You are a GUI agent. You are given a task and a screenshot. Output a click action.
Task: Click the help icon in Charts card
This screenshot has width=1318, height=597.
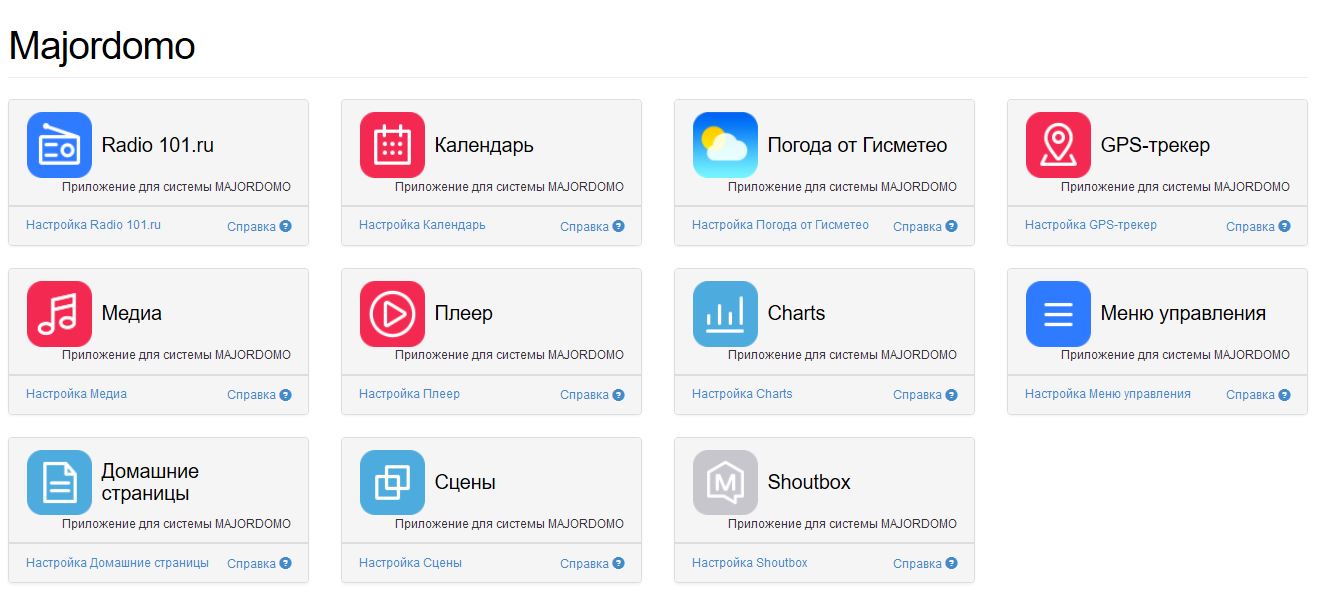click(951, 394)
